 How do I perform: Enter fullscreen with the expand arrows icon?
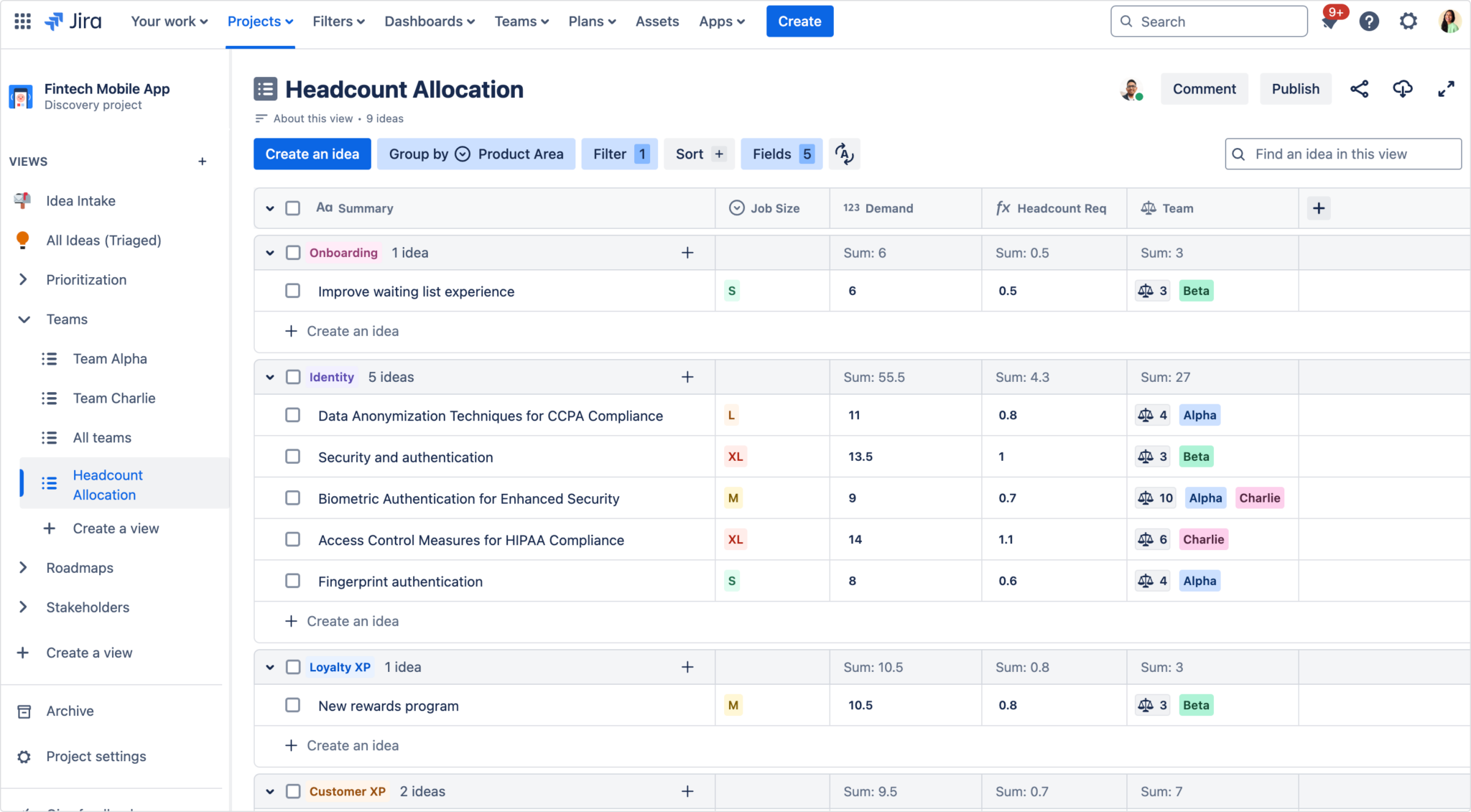point(1446,89)
